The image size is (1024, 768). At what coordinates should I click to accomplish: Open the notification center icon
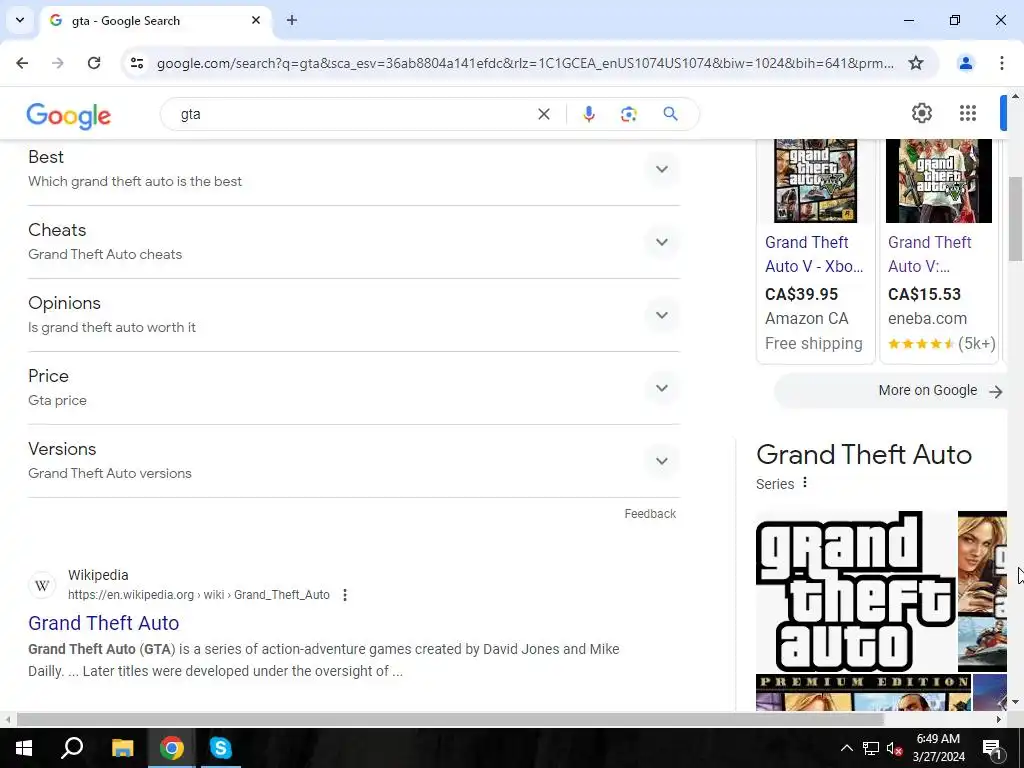click(991, 748)
